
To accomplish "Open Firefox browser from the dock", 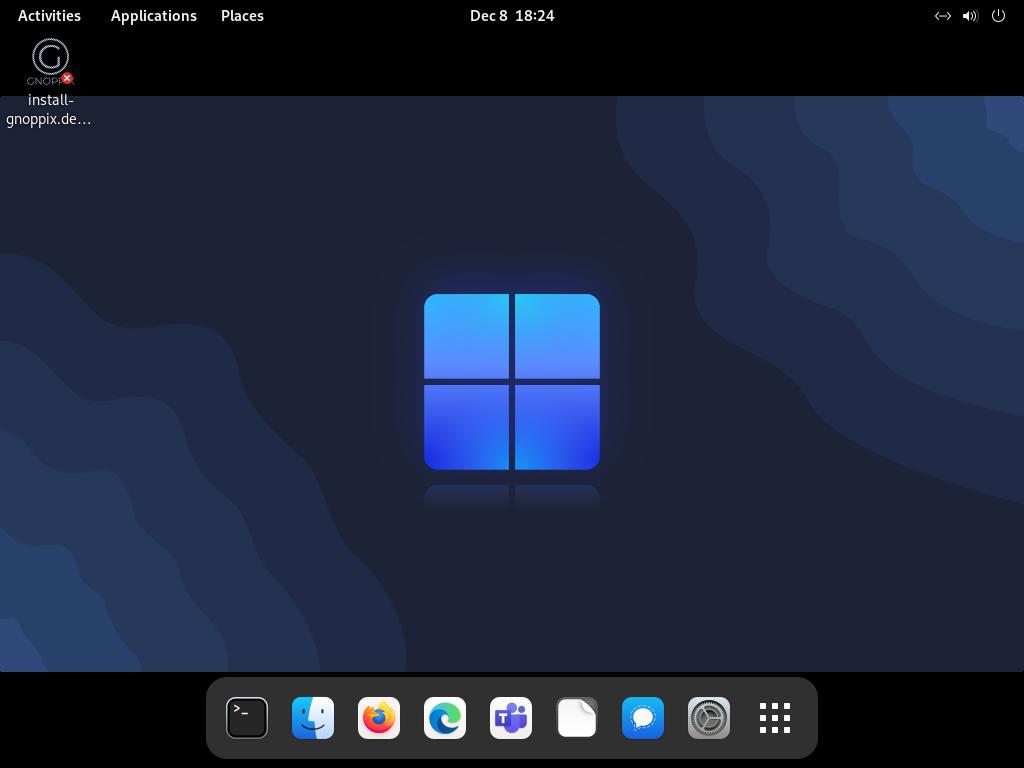I will click(x=379, y=718).
